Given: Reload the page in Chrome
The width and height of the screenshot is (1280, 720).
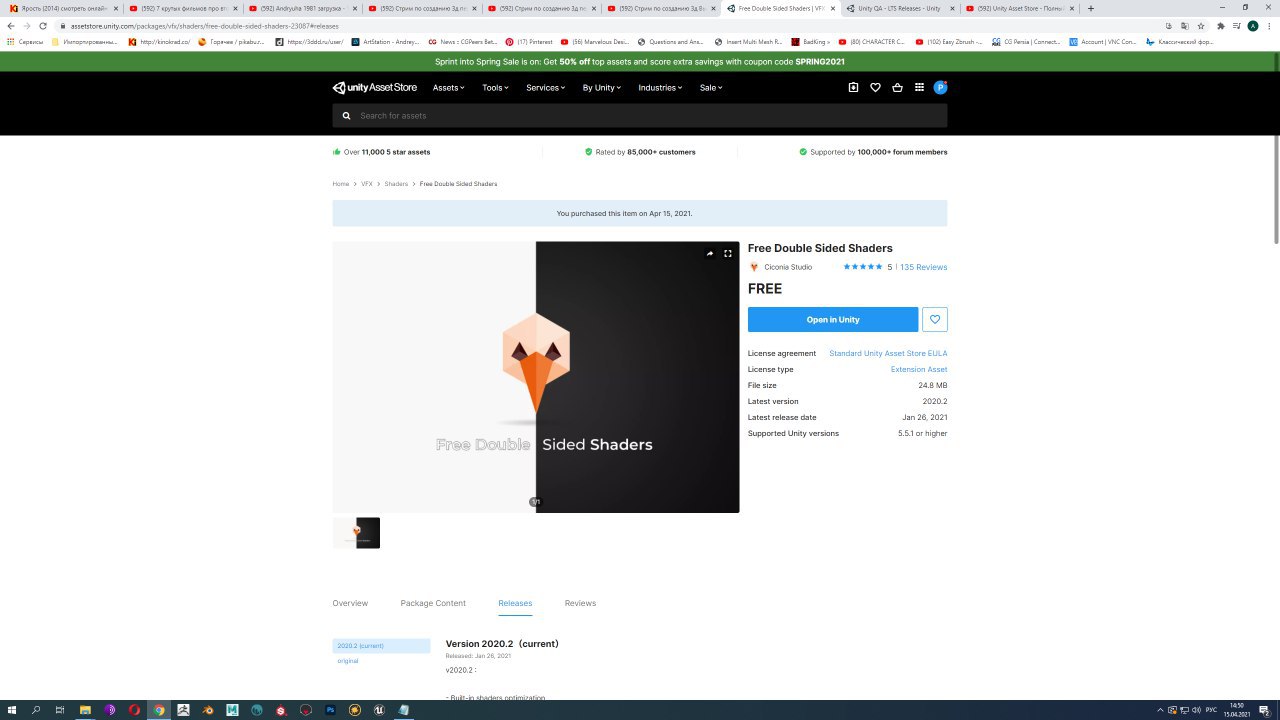Looking at the screenshot, I should (x=43, y=26).
